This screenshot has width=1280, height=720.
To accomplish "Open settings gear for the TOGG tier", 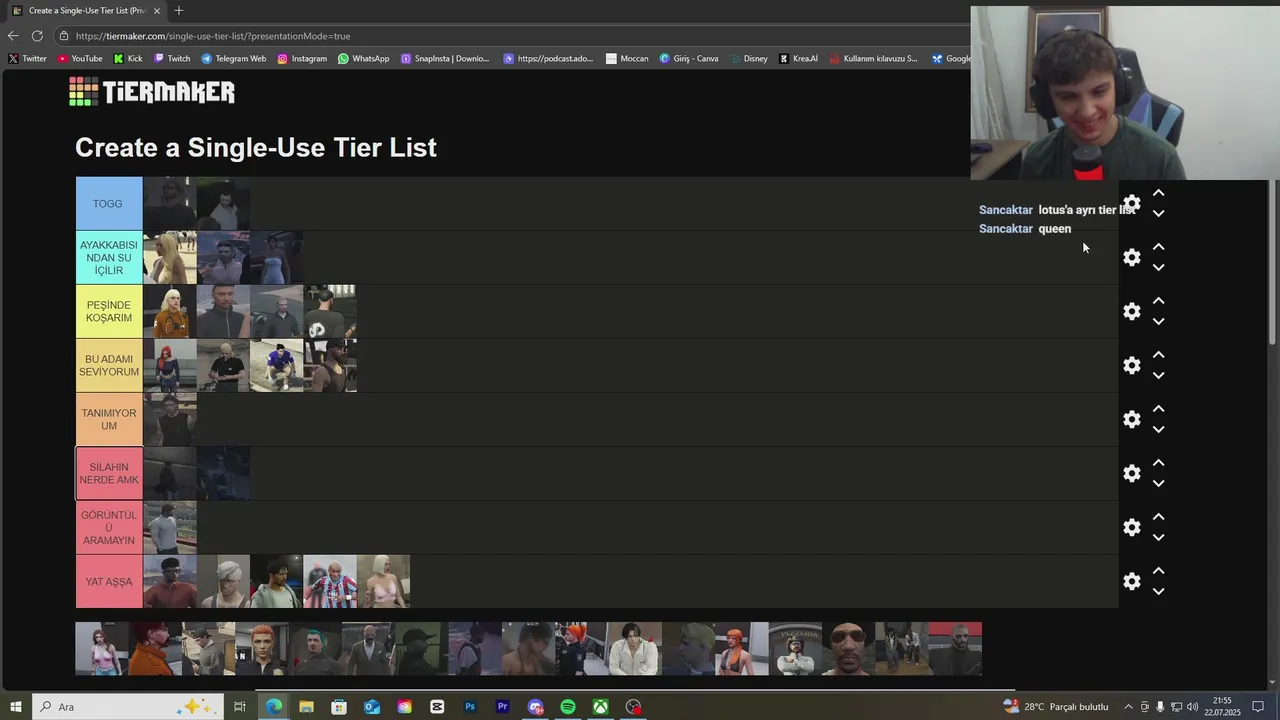I will tap(1131, 203).
